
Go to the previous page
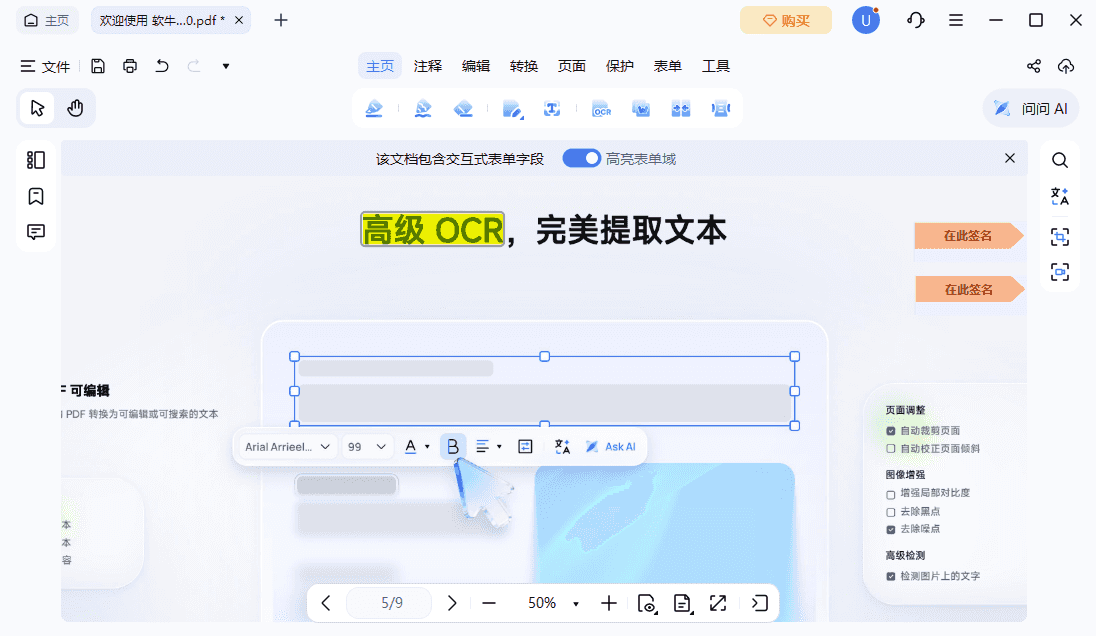pos(326,602)
